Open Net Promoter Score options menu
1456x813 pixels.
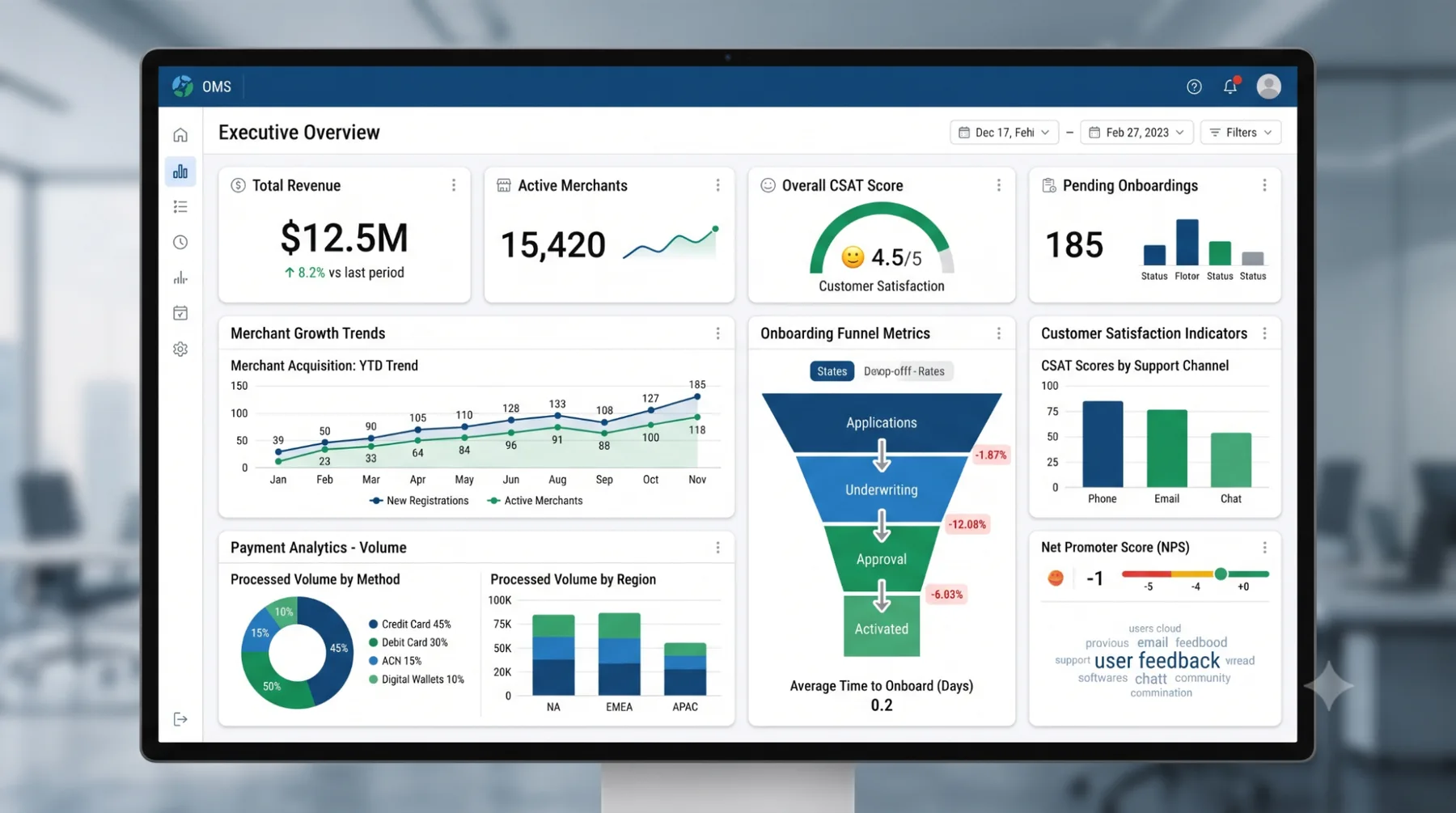pos(1264,548)
